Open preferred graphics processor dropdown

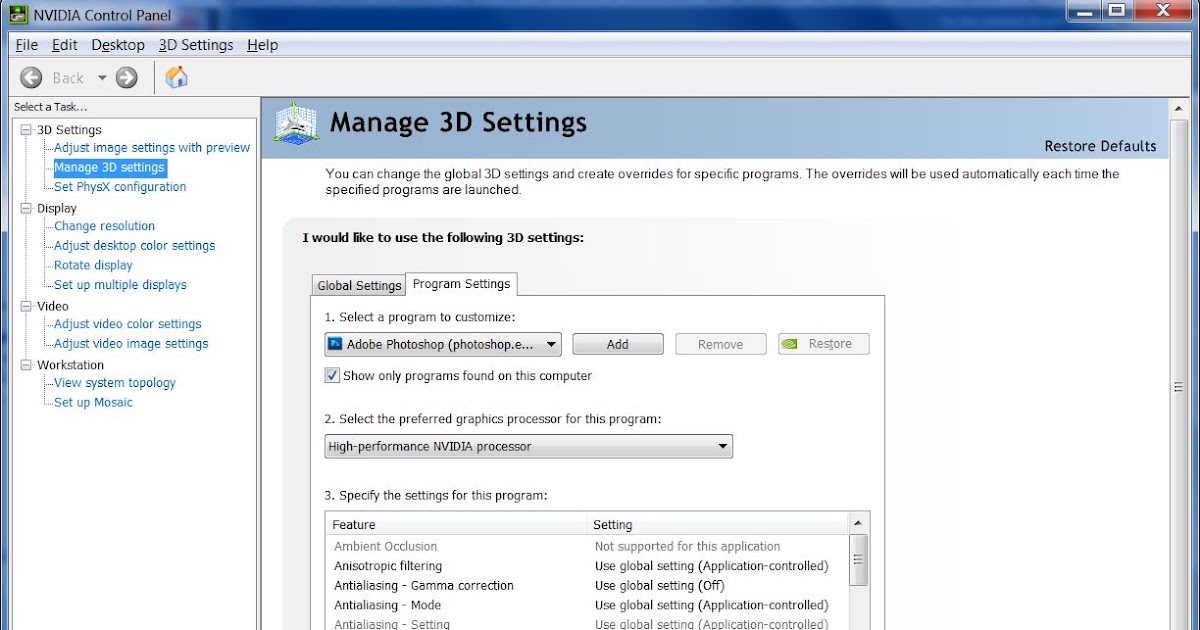click(529, 447)
